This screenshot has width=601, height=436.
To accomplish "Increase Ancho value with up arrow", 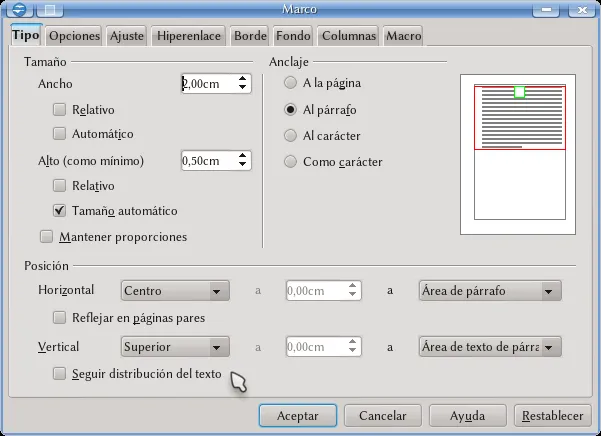I will click(242, 79).
